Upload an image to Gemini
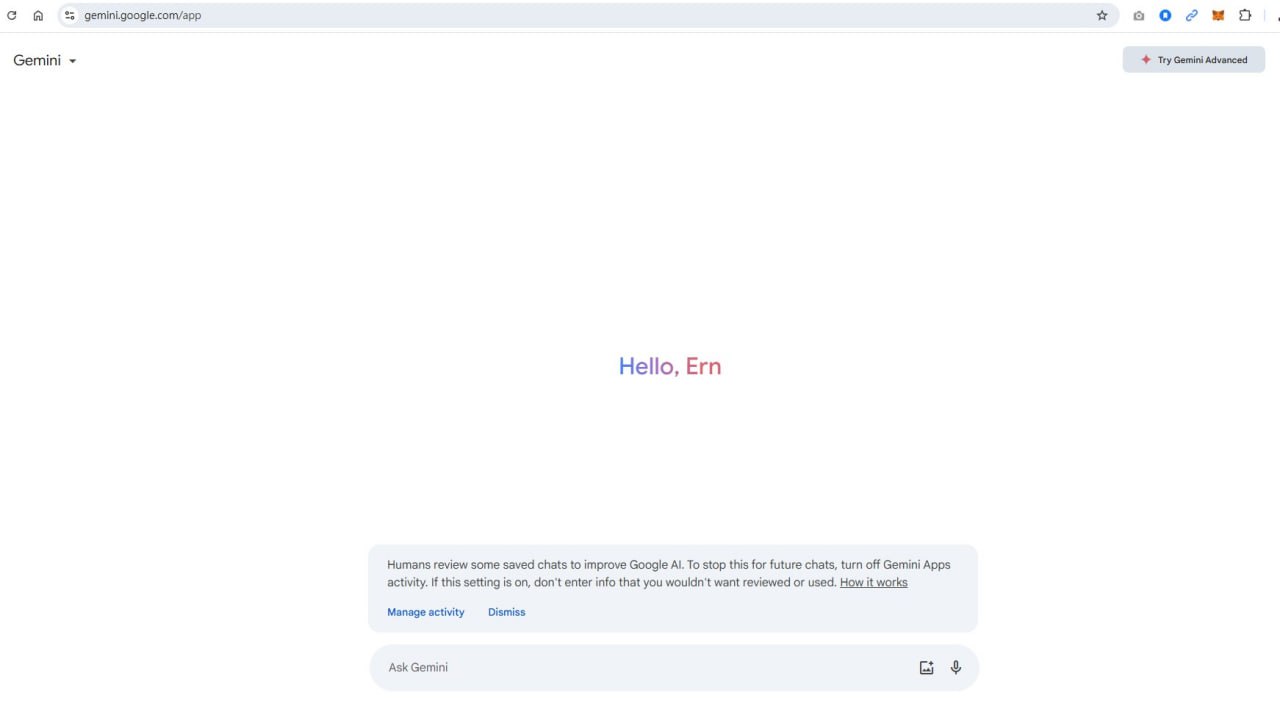Screen dimensions: 1280x725 [x=926, y=668]
